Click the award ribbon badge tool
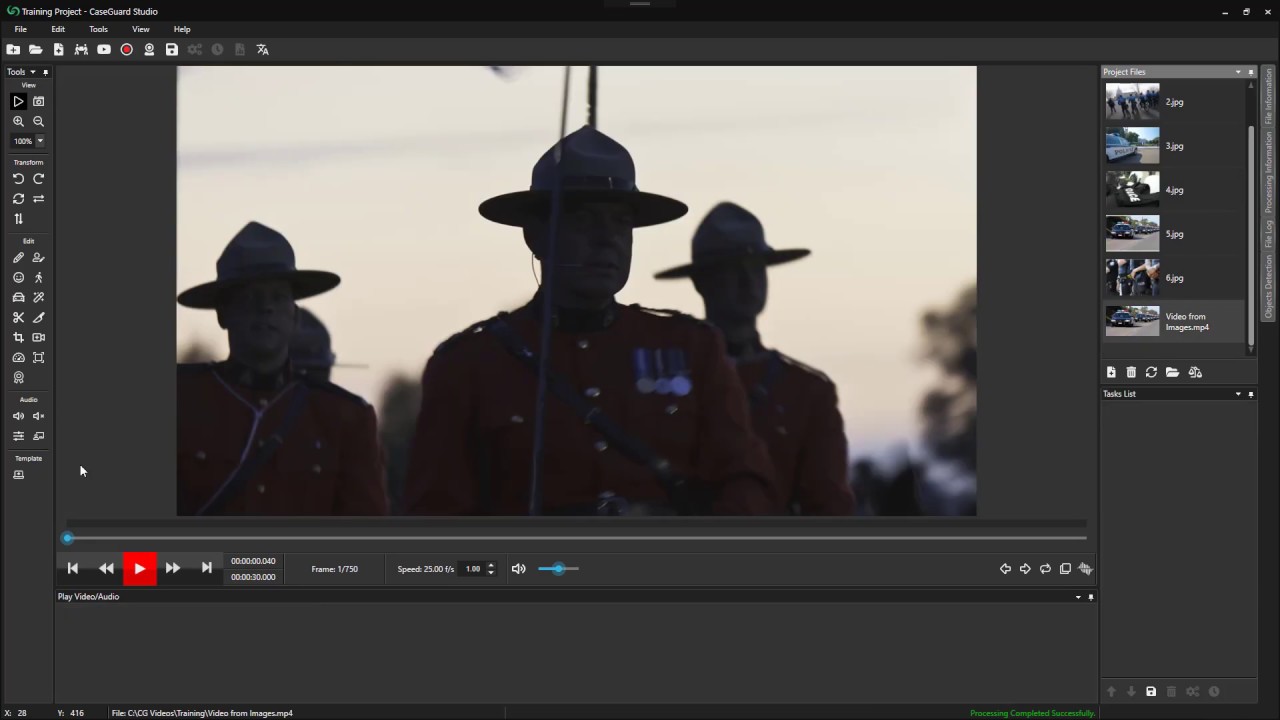 [x=18, y=378]
